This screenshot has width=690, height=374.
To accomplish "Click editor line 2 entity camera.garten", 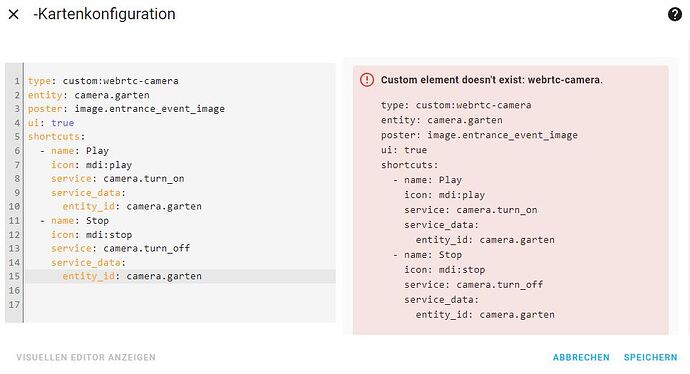I will pyautogui.click(x=88, y=95).
